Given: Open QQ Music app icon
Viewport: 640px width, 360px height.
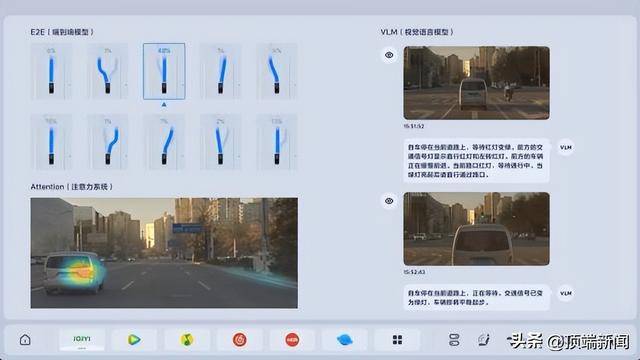Looking at the screenshot, I should pyautogui.click(x=187, y=340).
